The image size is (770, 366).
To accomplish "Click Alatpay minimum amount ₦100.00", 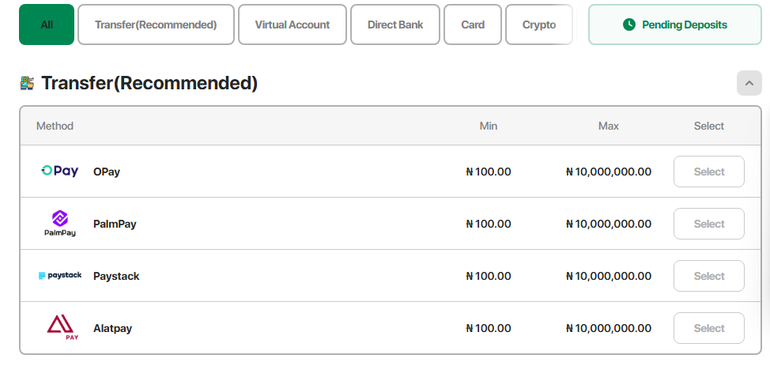I will pos(488,328).
